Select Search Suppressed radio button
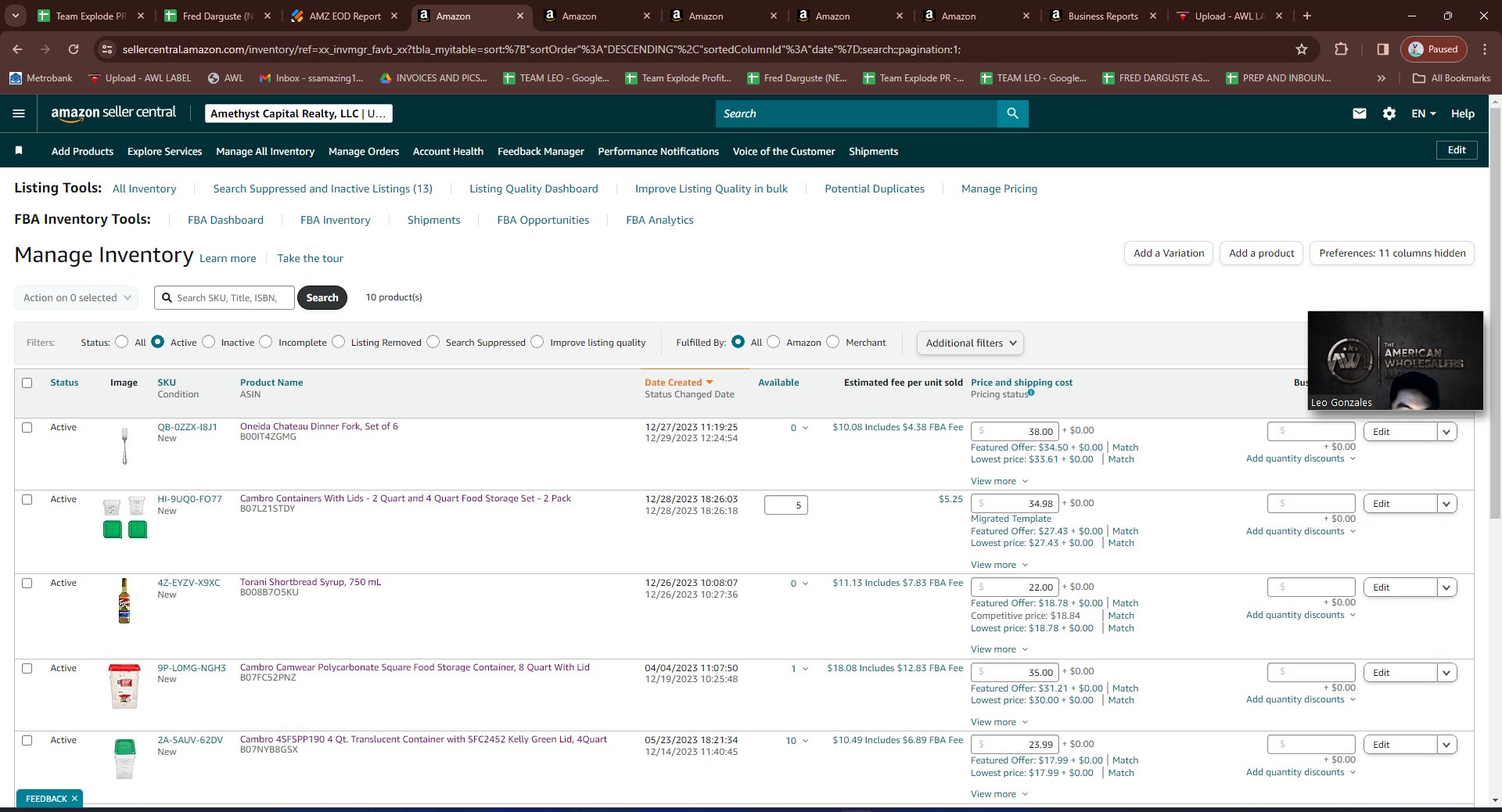Screen dimensions: 1502x812 point(433,342)
